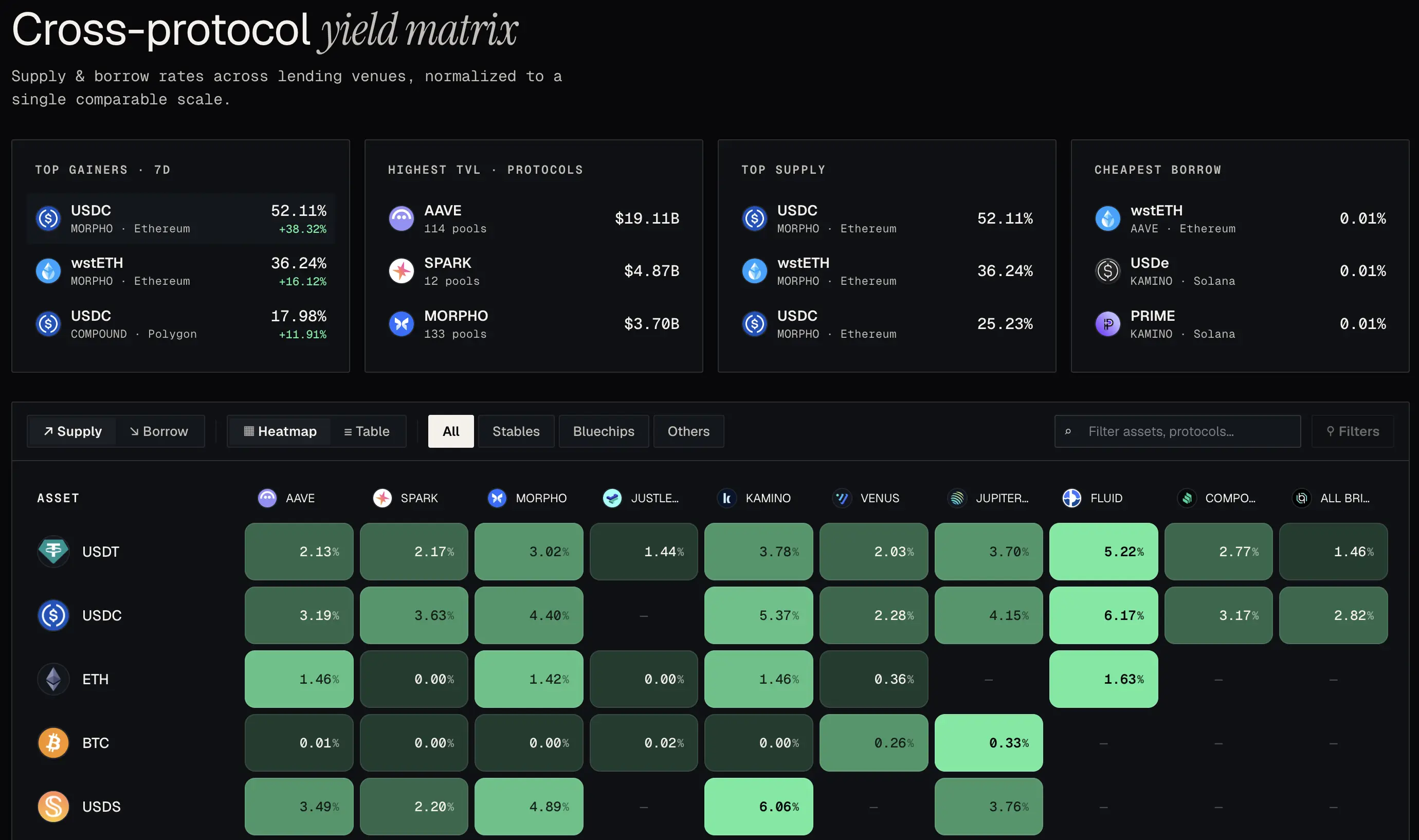Open USDC 25.23% row in Top Supply

point(887,324)
